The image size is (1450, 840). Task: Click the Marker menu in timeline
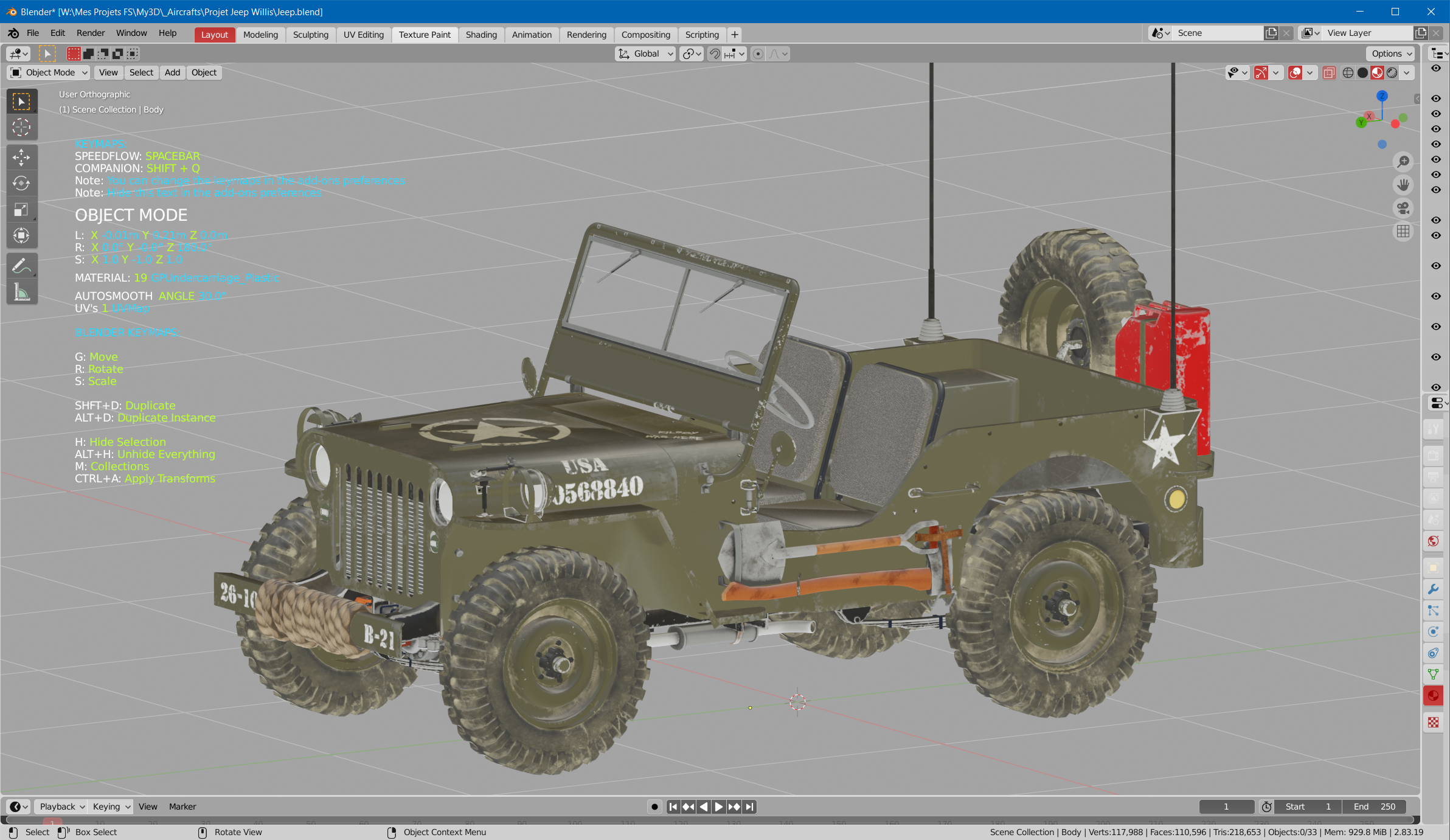click(x=182, y=807)
